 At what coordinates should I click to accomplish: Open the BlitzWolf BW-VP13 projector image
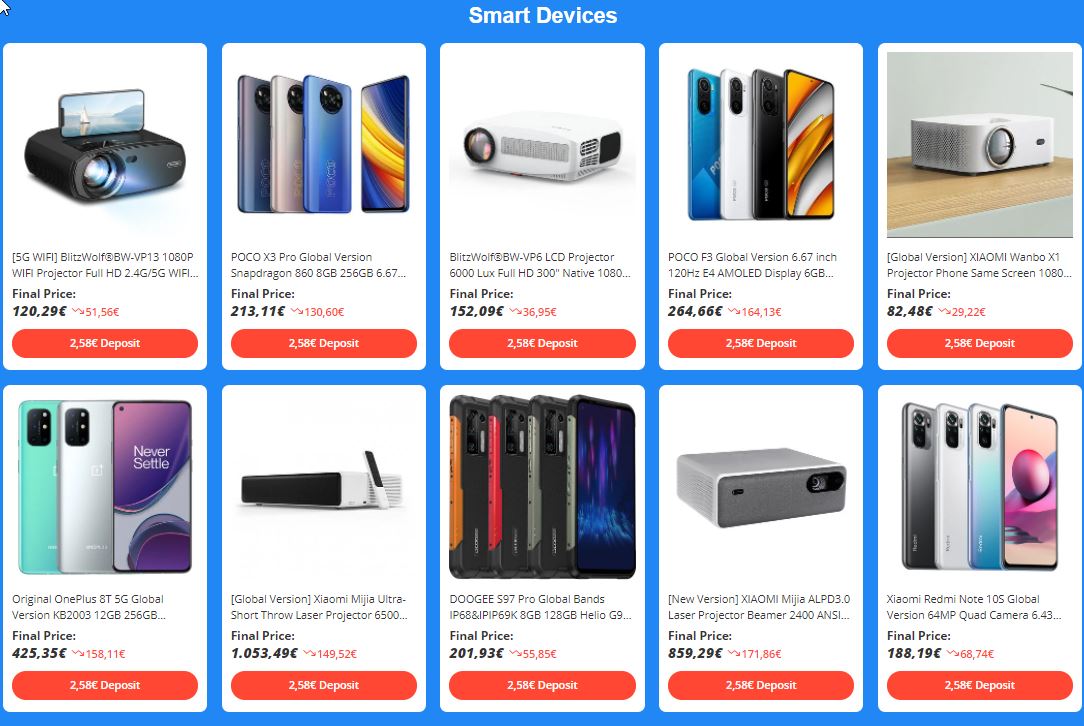click(x=105, y=145)
